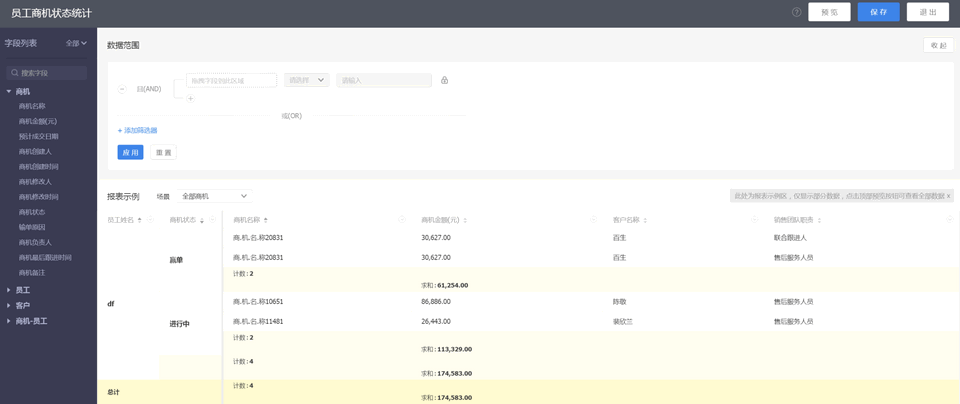This screenshot has height=404, width=960.
Task: Sort by the 员工姓名 column
Action: coord(140,220)
